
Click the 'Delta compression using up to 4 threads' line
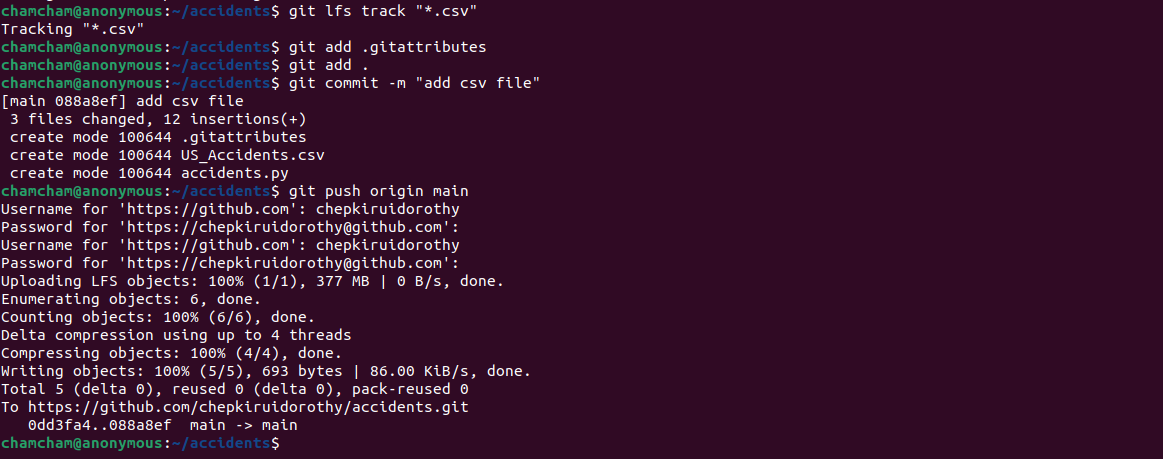click(x=176, y=335)
